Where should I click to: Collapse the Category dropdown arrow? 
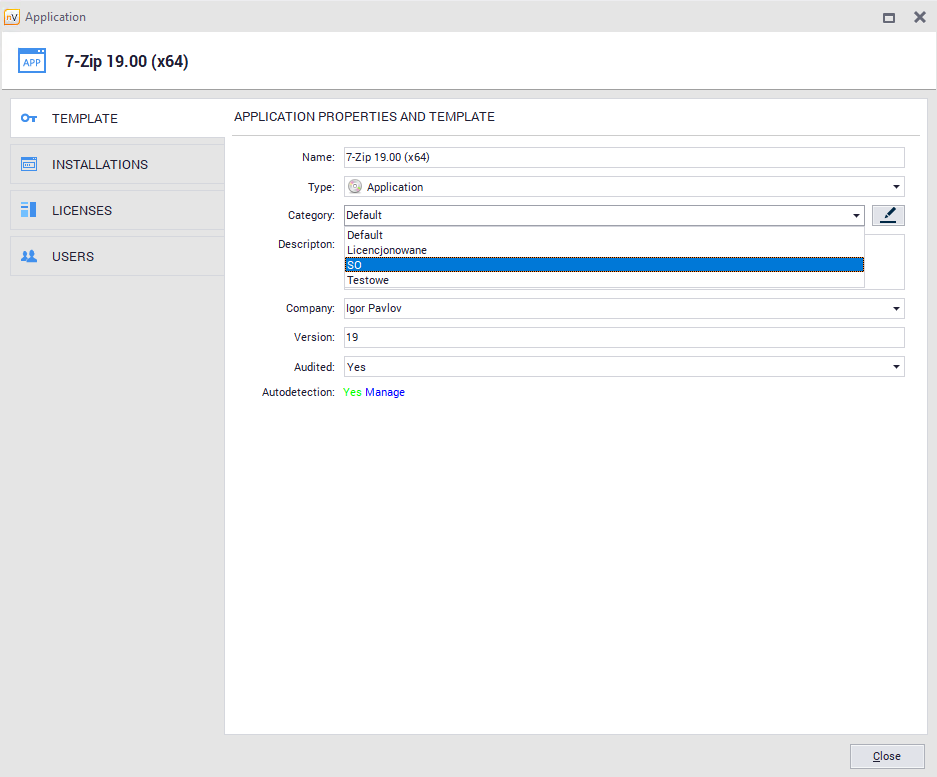(856, 215)
